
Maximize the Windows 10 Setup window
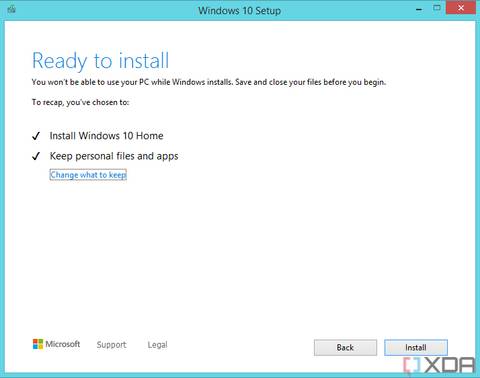437,8
